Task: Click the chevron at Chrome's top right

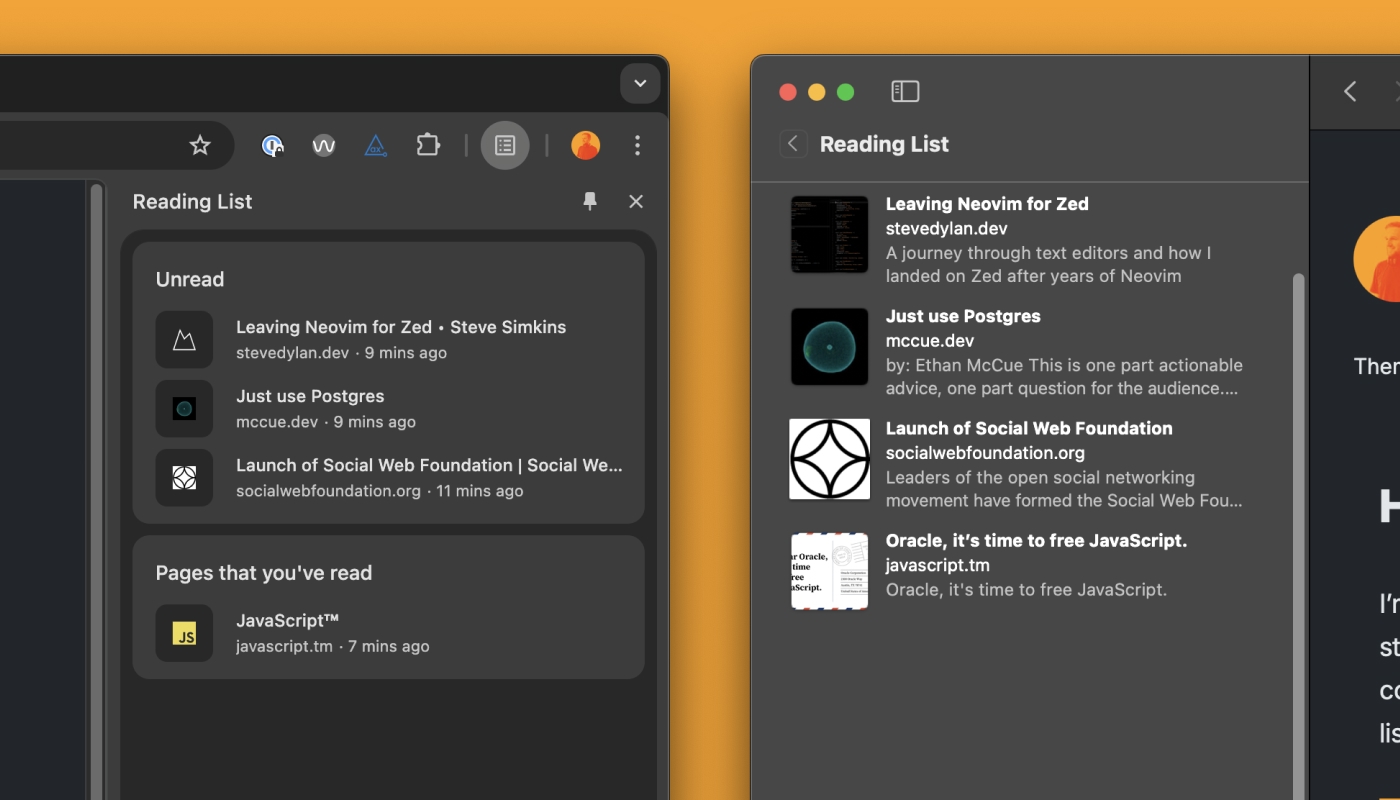Action: tap(640, 83)
